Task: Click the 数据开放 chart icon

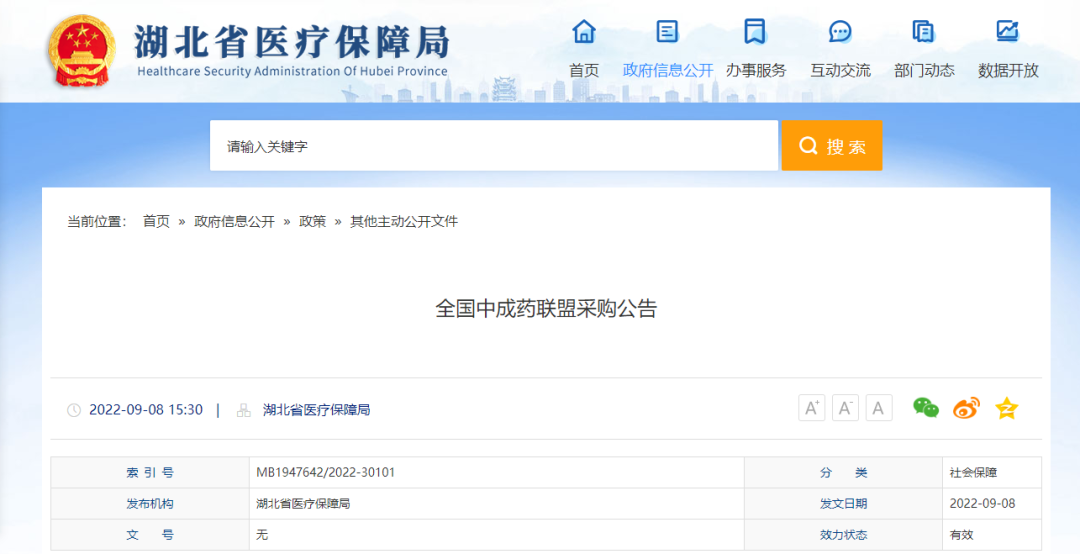Action: click(1007, 32)
